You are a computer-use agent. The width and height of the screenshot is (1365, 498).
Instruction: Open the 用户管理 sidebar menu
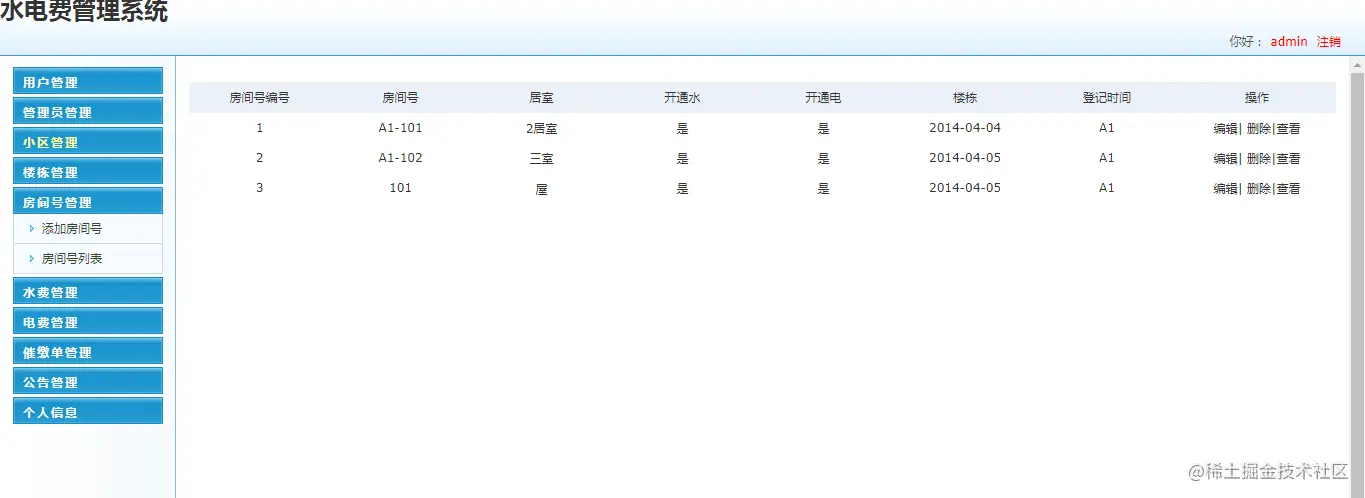(x=88, y=82)
